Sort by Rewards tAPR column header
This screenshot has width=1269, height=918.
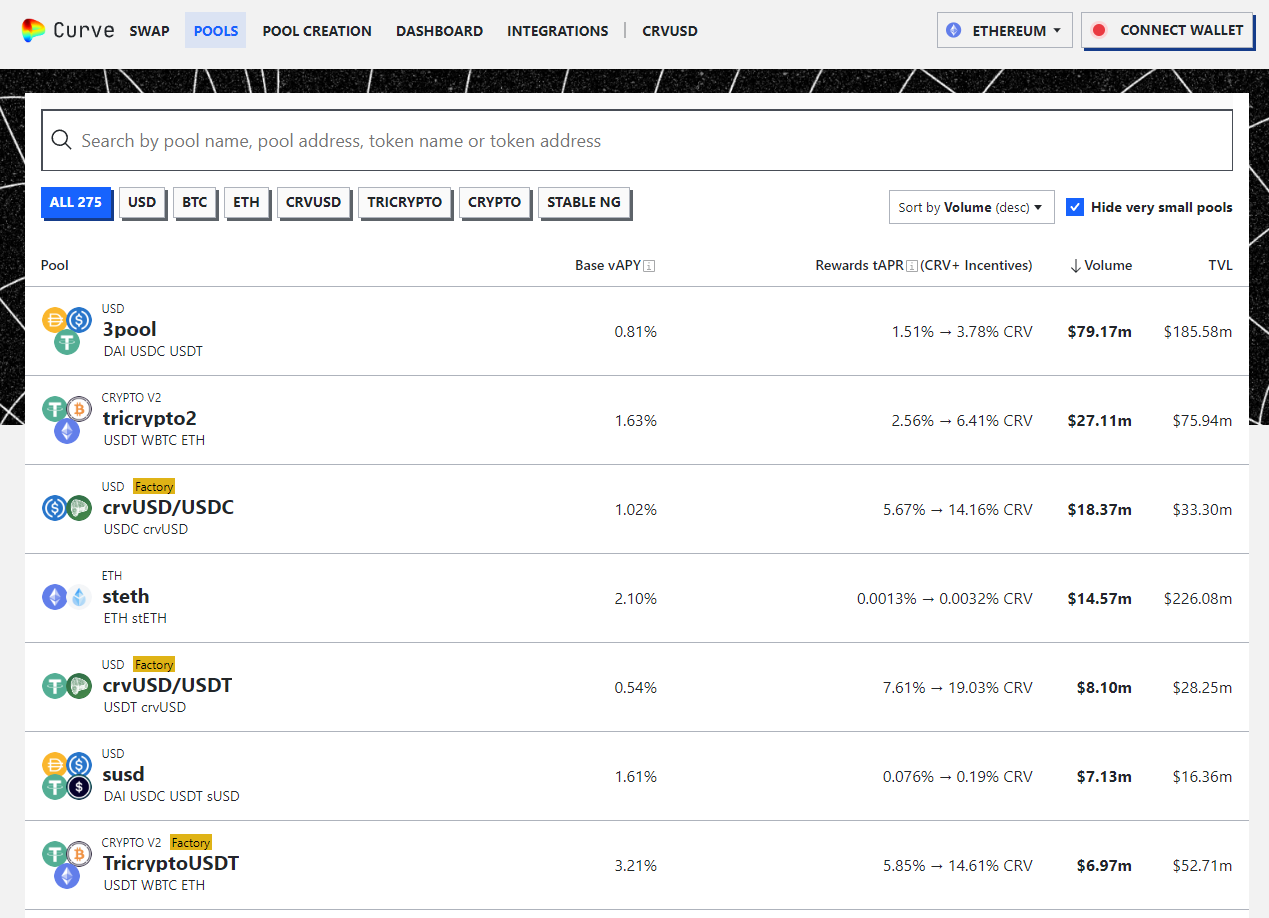tap(924, 266)
